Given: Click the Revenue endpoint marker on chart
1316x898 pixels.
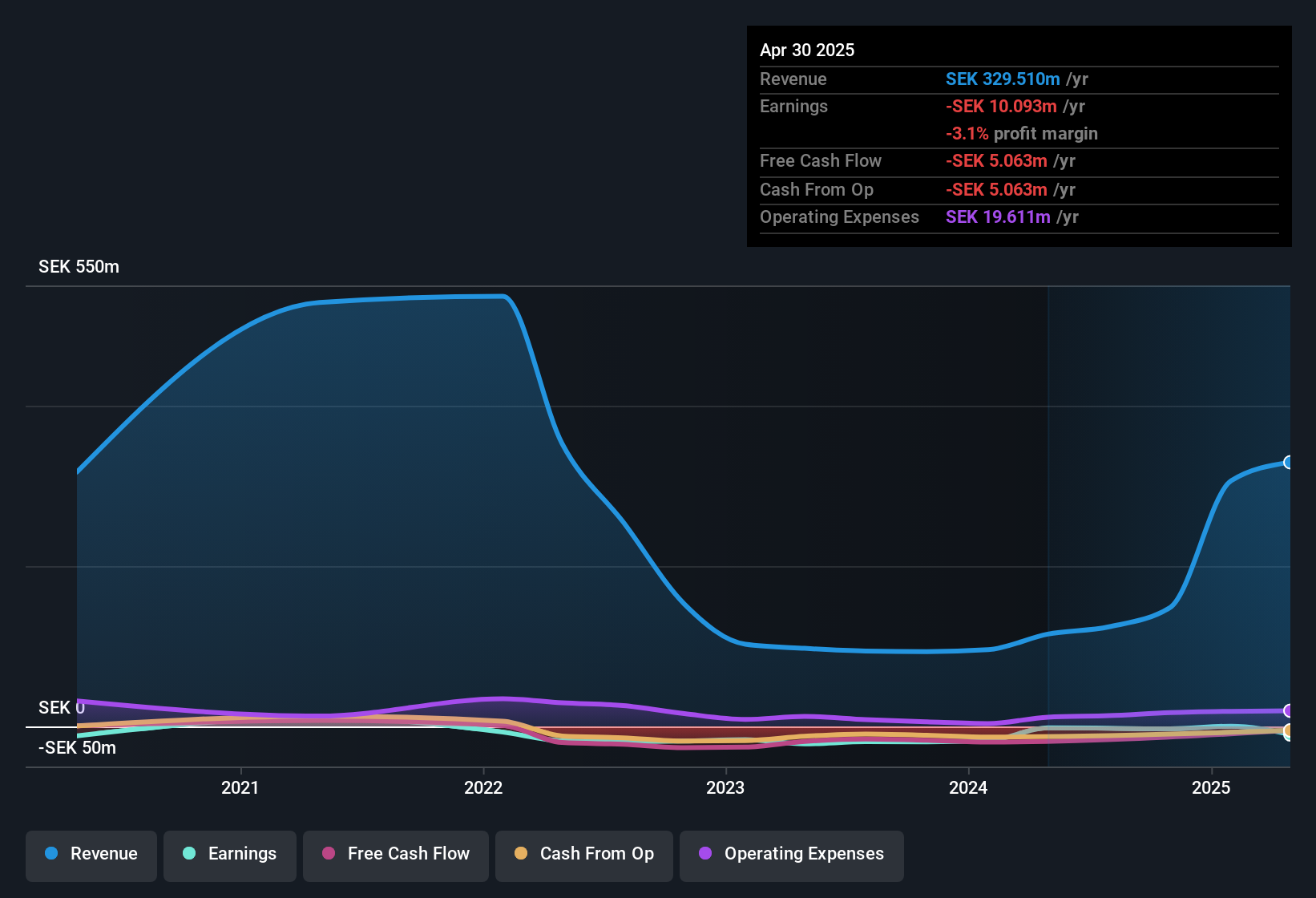Looking at the screenshot, I should (1288, 462).
